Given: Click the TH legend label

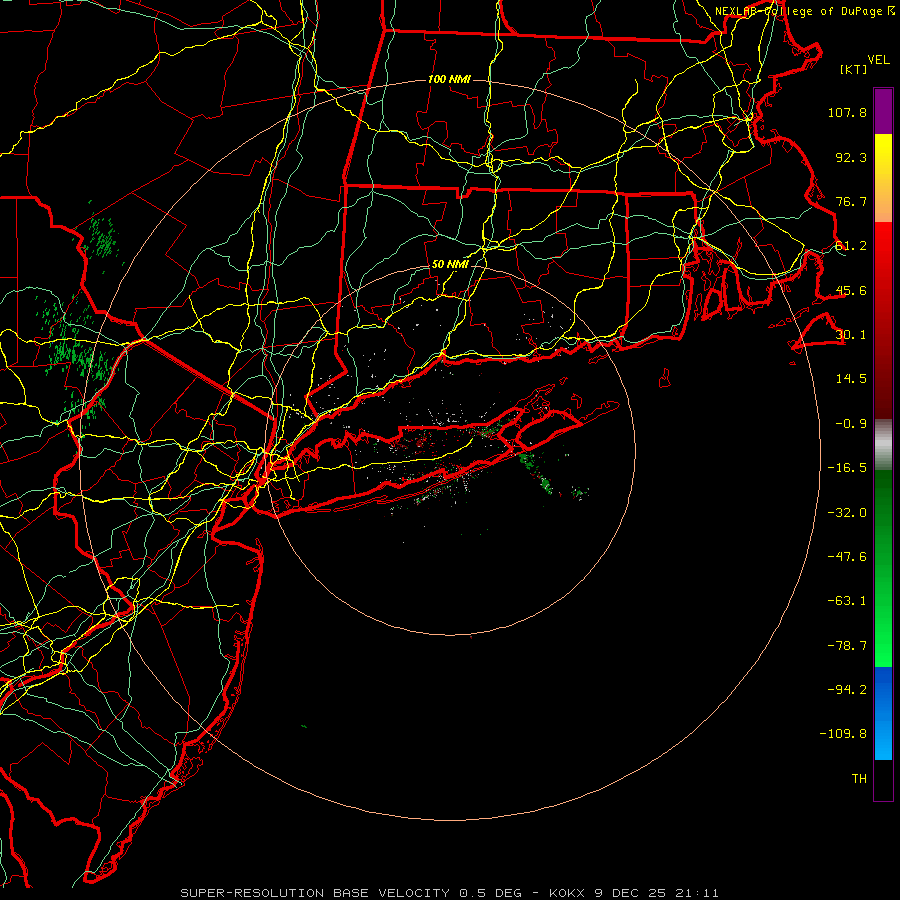Looking at the screenshot, I should pos(859,779).
